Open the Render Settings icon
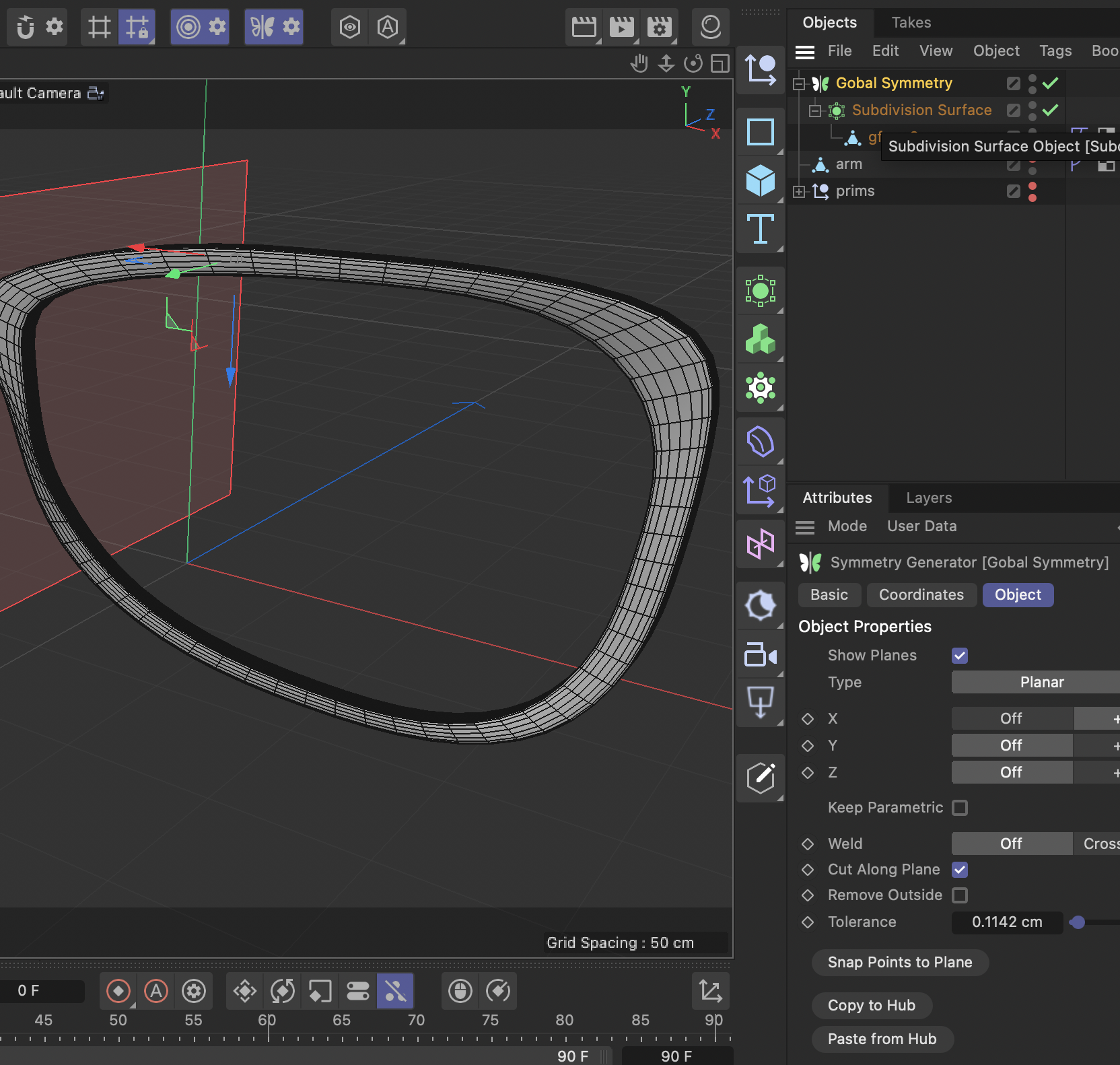Image resolution: width=1120 pixels, height=1065 pixels. click(x=659, y=27)
